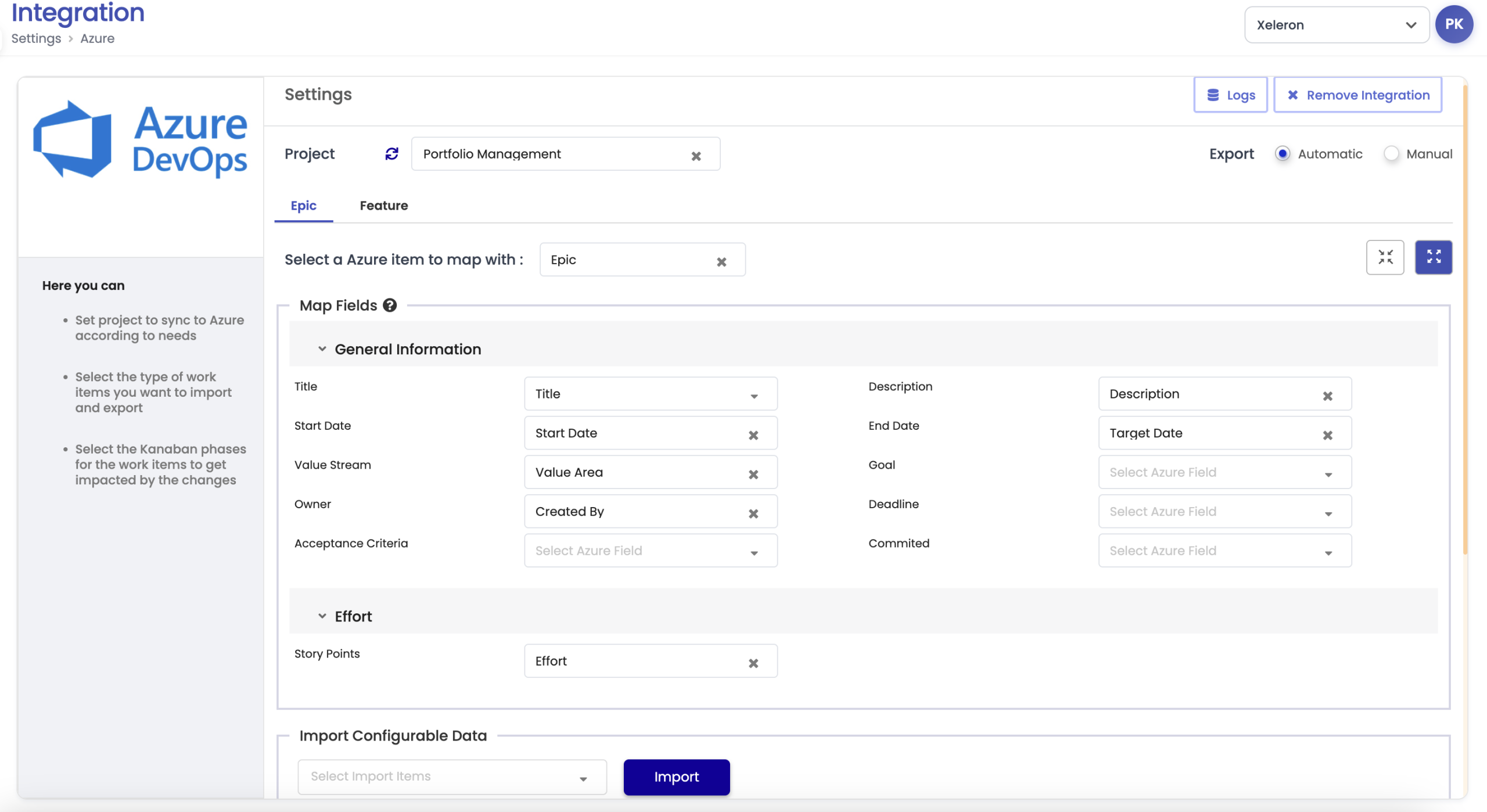Screen dimensions: 1487x812
Task: Click the collapse all sections icon
Action: point(1385,257)
